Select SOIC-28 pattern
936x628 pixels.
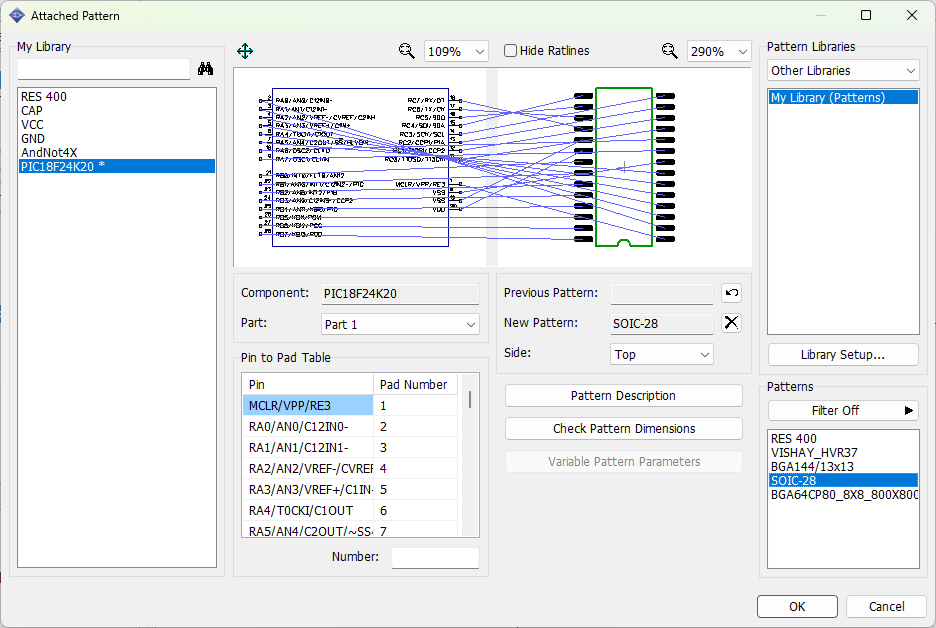click(x=843, y=481)
